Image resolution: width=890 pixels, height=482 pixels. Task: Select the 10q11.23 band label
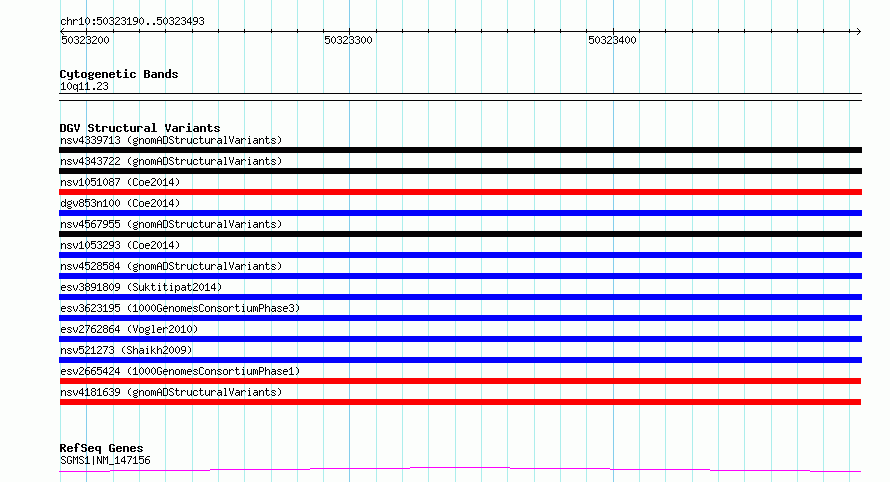[x=84, y=86]
